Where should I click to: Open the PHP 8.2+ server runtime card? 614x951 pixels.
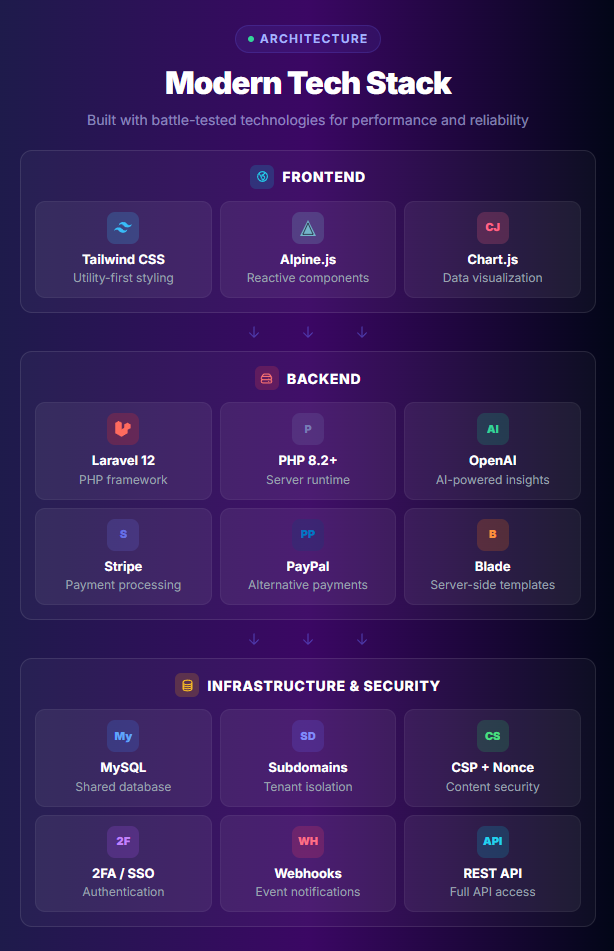[308, 450]
